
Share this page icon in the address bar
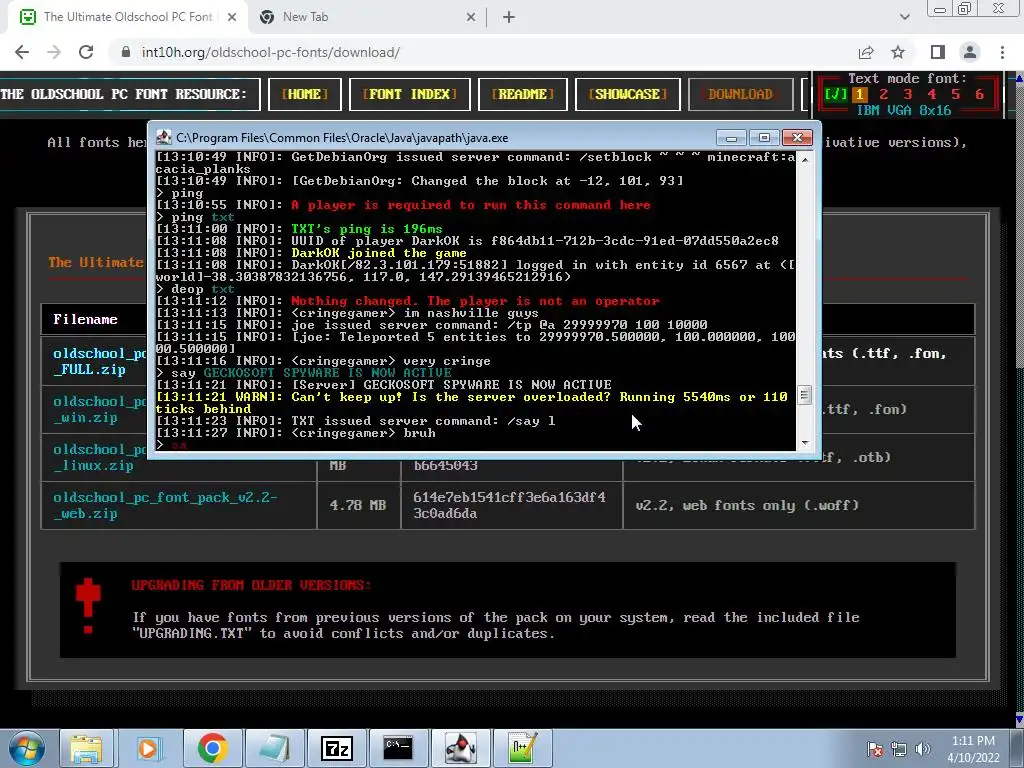click(866, 52)
